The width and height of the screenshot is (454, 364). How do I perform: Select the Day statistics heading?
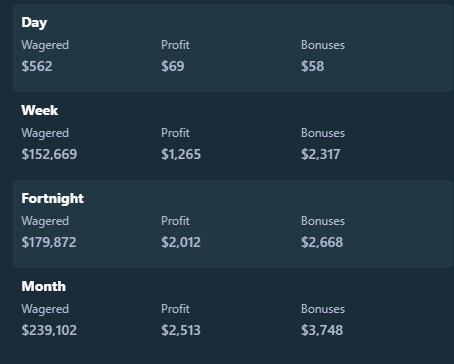[x=34, y=23]
